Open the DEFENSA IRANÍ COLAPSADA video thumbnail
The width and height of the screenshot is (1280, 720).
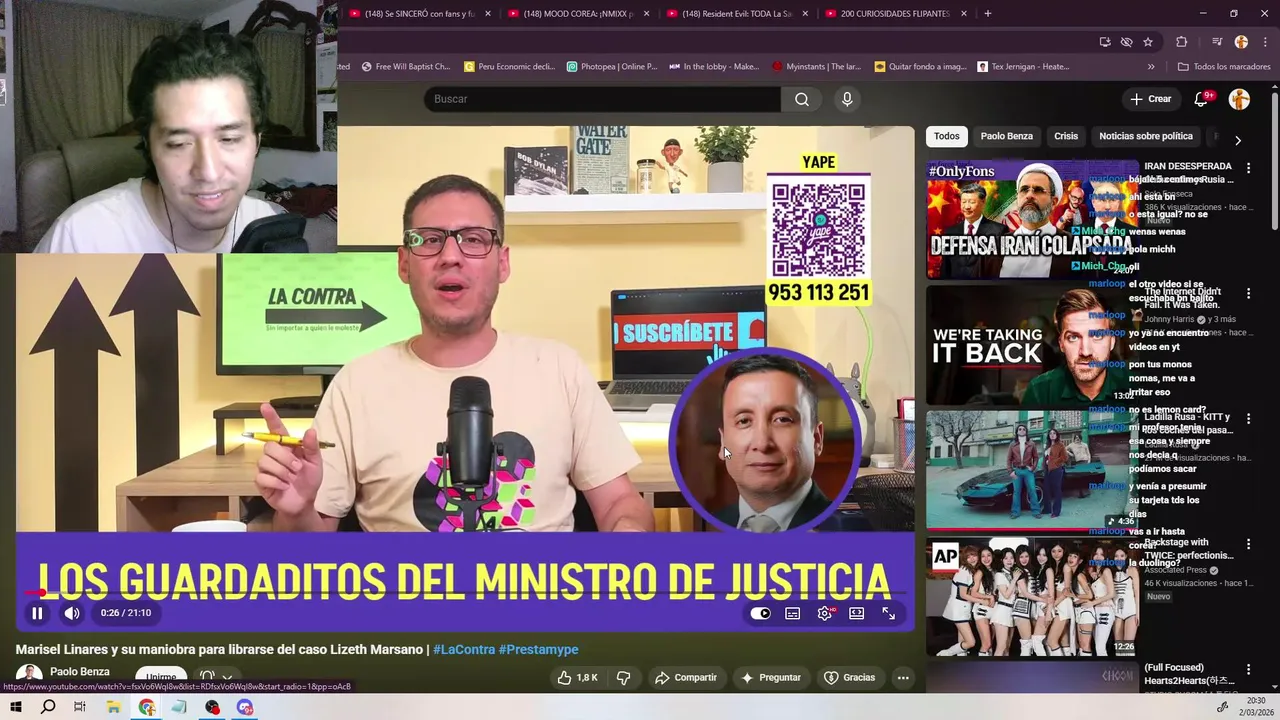(x=1032, y=220)
